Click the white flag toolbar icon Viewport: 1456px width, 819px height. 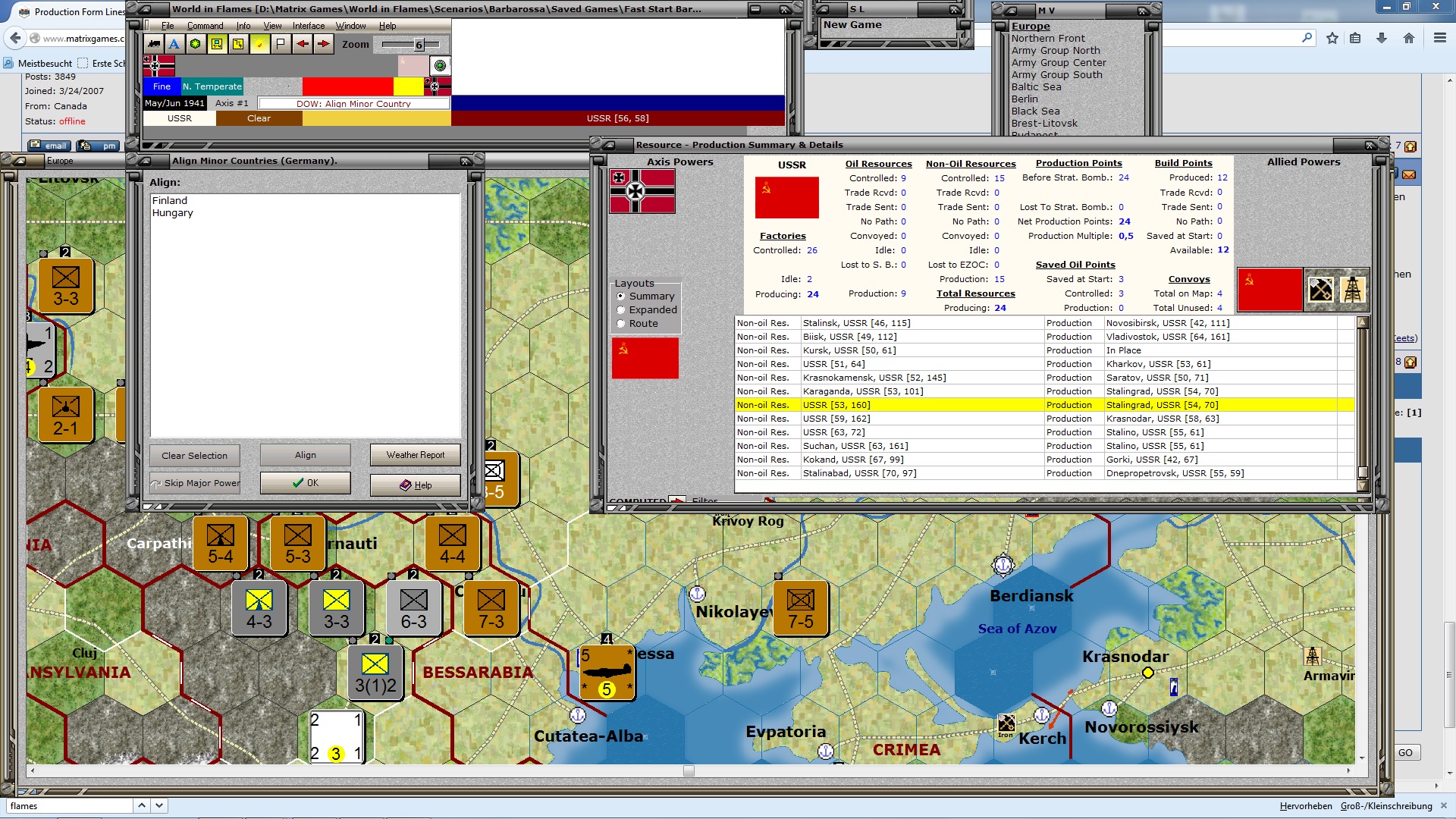coord(281,44)
